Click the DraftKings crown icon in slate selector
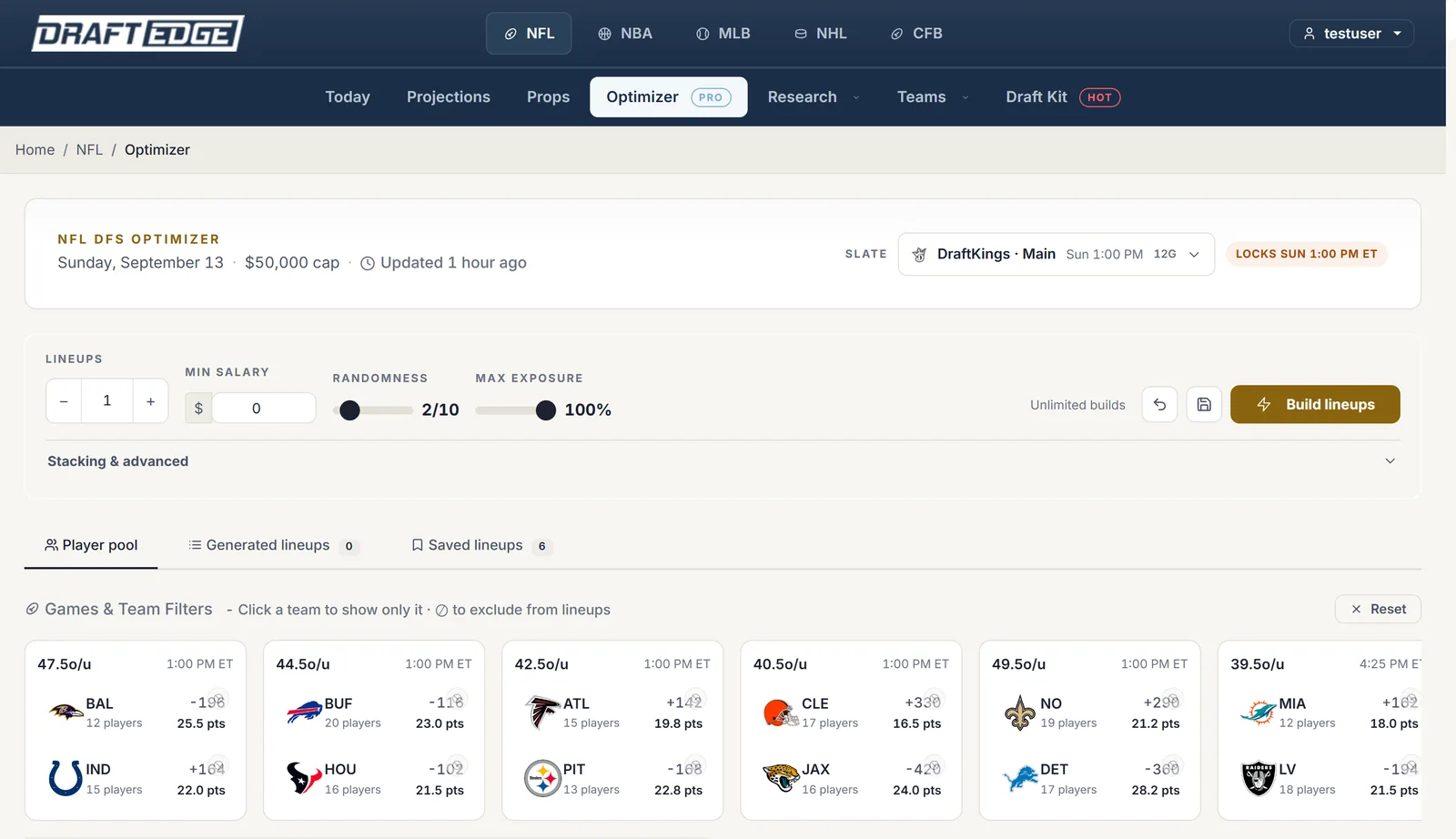The image size is (1456, 839). 919,255
